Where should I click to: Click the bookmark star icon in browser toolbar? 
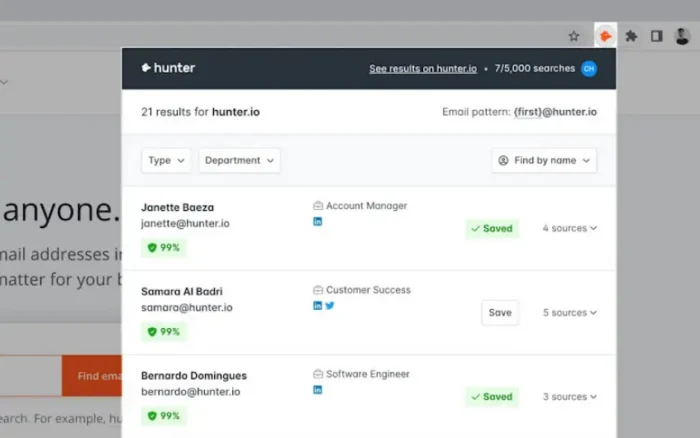tap(574, 36)
